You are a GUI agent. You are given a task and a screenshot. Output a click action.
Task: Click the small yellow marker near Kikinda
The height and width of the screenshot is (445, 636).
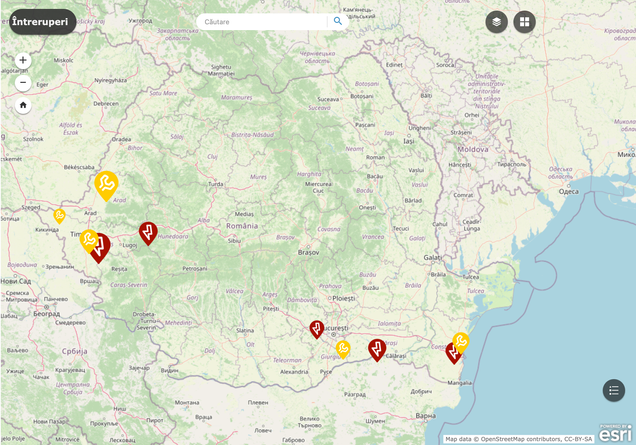[60, 215]
